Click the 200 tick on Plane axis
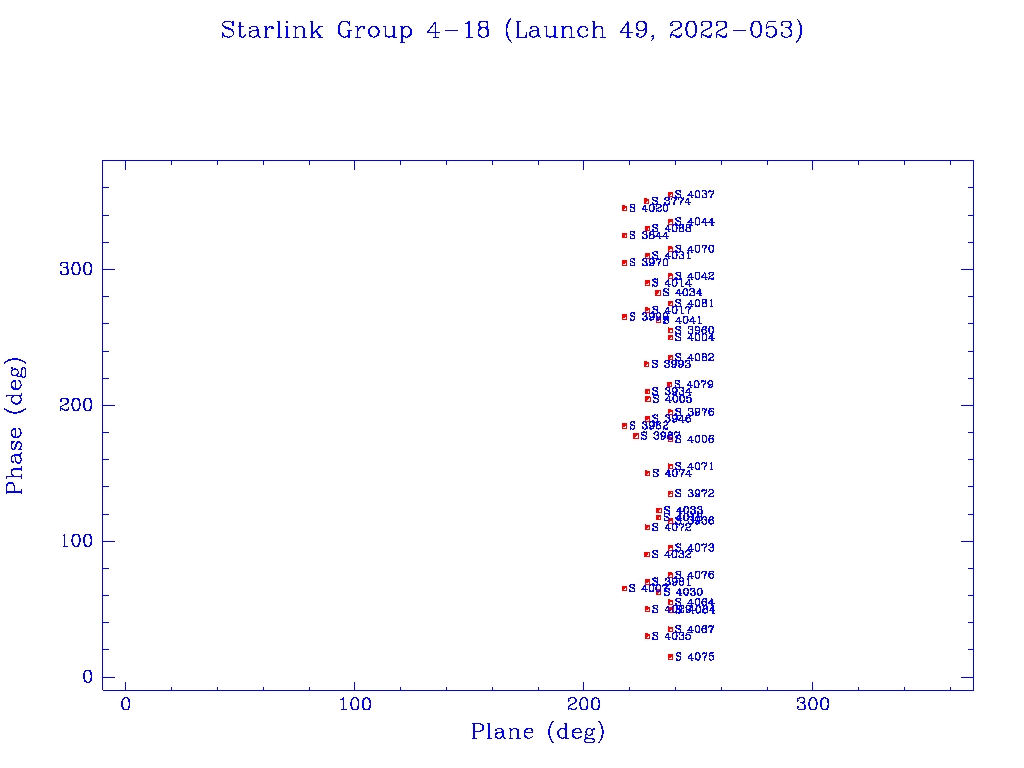The height and width of the screenshot is (768, 1024). pos(584,705)
